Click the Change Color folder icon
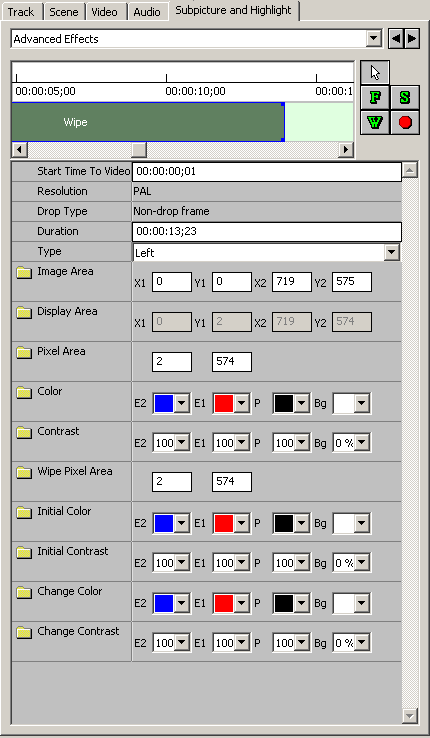This screenshot has width=430, height=738. coord(24,593)
